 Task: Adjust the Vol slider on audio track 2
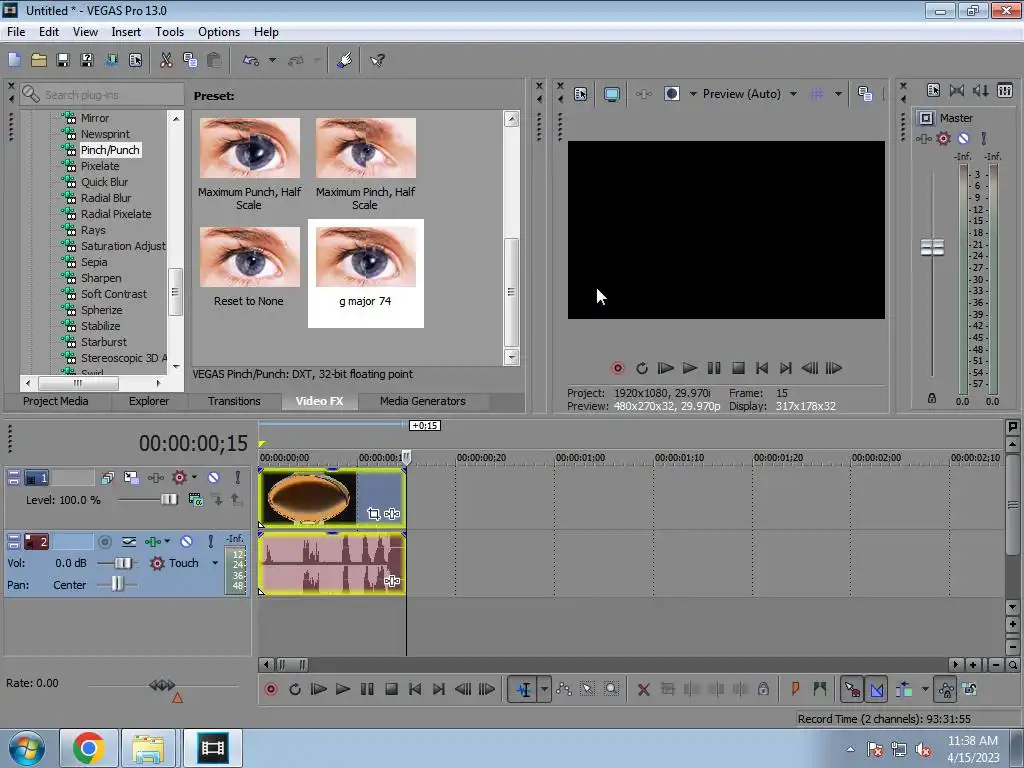tap(123, 563)
